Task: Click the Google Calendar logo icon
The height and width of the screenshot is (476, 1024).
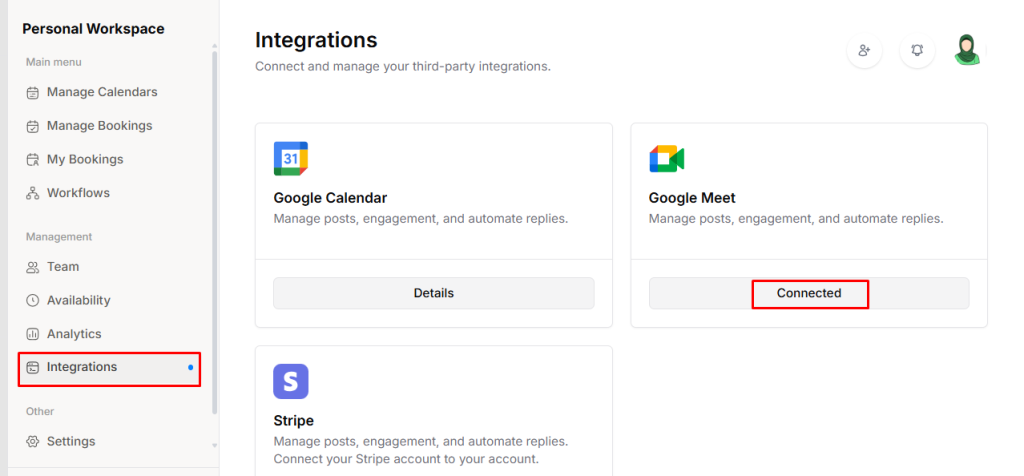Action: pos(291,159)
